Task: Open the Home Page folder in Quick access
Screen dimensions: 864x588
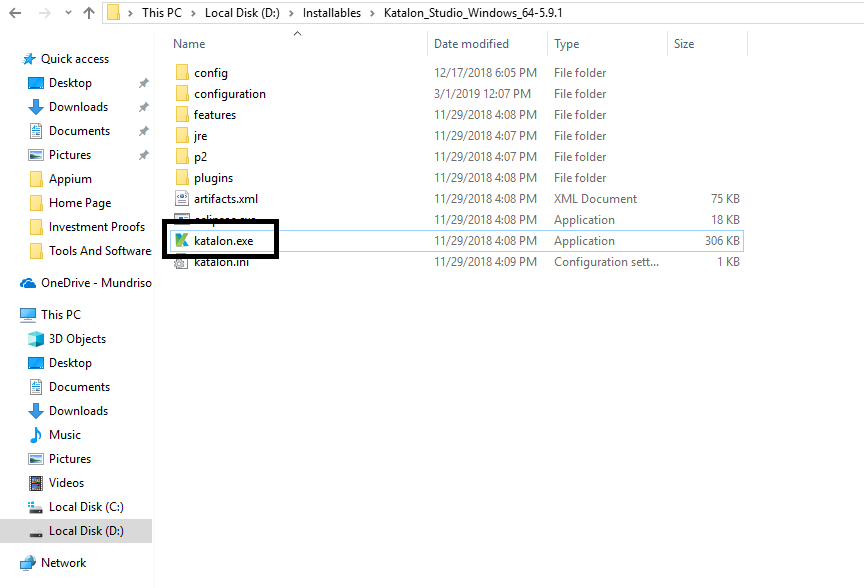Action: tap(80, 203)
